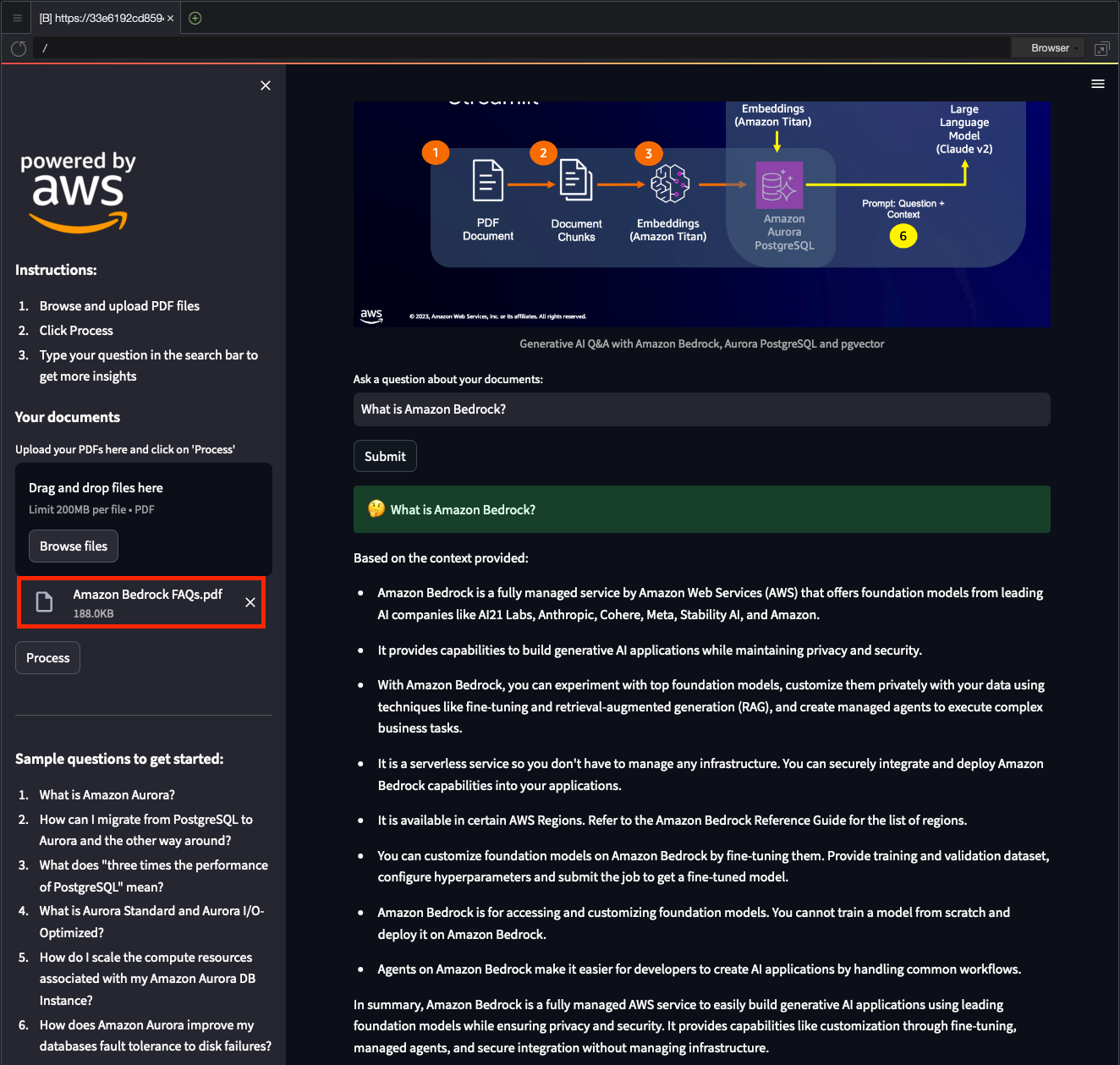Click the 'Sample questions to get started:' heading
The image size is (1120, 1065).
[x=119, y=759]
